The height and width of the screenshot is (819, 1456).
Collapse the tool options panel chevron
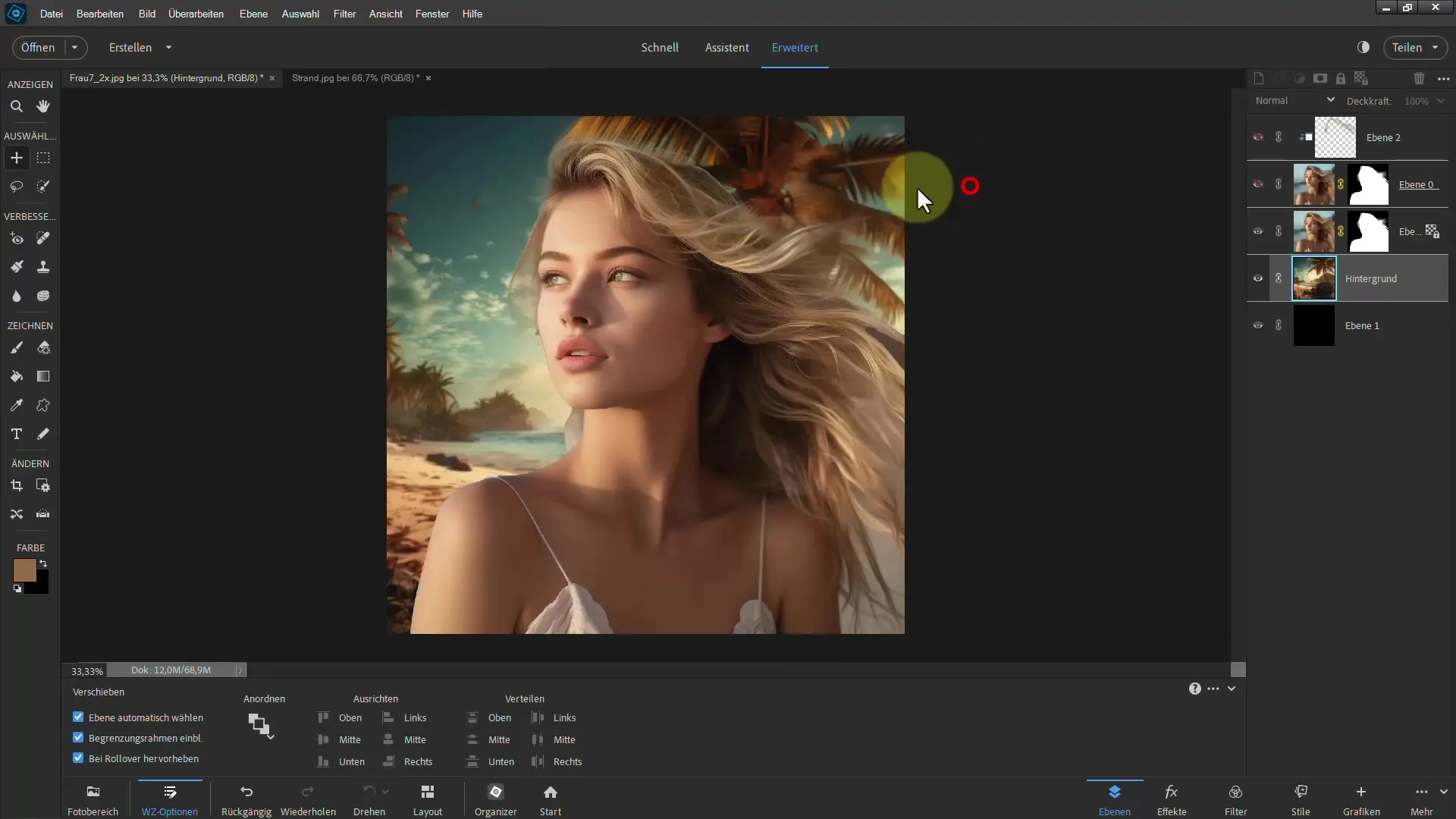(x=1232, y=689)
